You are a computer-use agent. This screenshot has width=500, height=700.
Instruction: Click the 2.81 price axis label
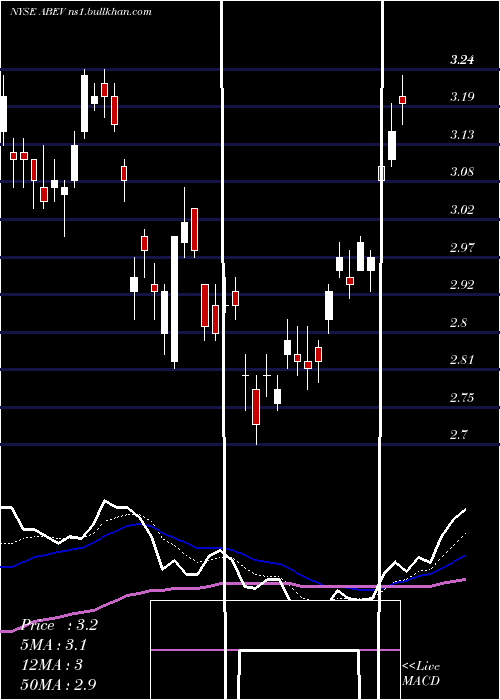tap(462, 360)
